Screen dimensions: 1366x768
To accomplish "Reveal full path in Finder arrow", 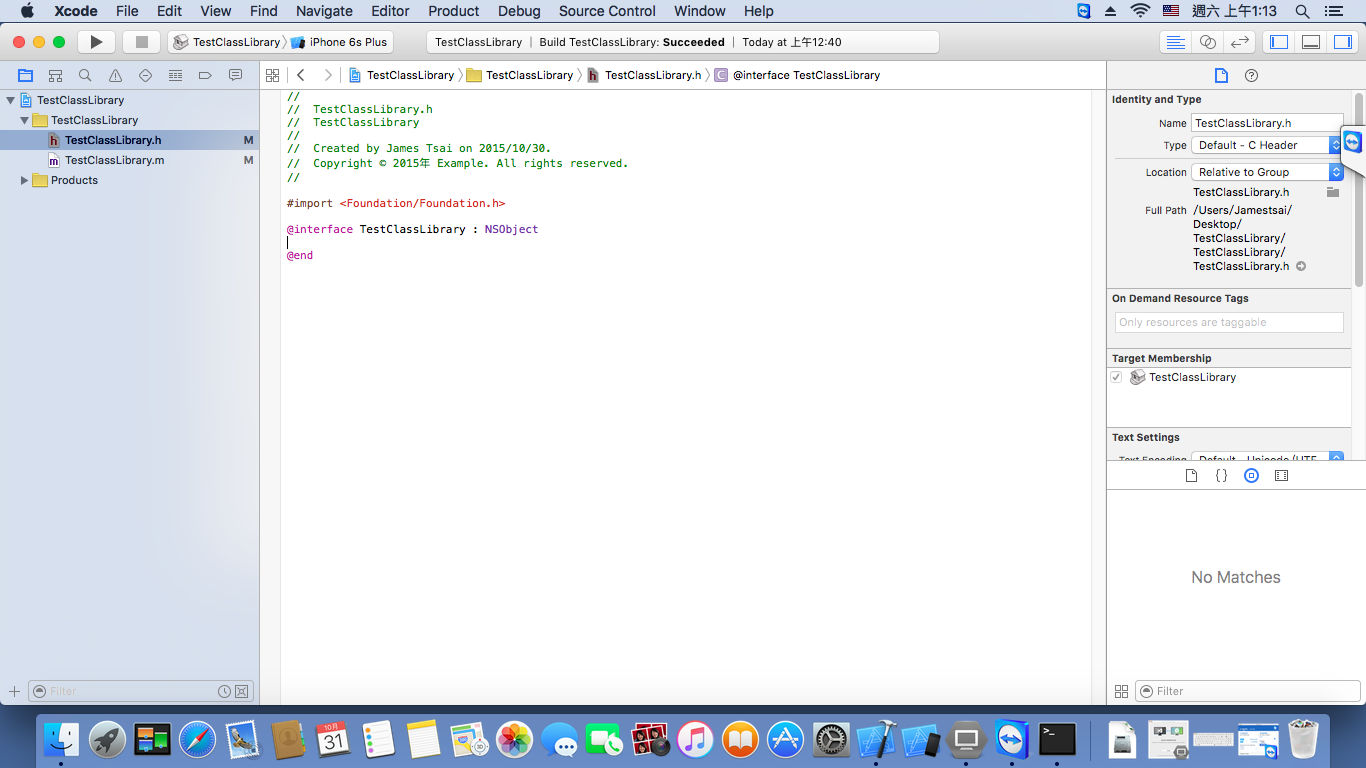I will point(1301,266).
